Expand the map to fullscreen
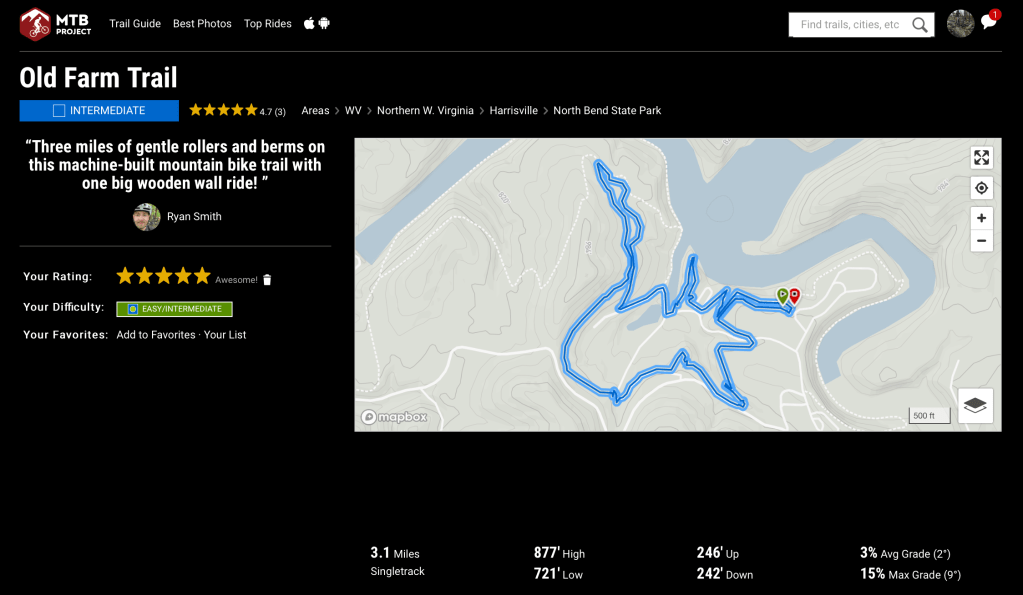The image size is (1023, 595). 981,158
